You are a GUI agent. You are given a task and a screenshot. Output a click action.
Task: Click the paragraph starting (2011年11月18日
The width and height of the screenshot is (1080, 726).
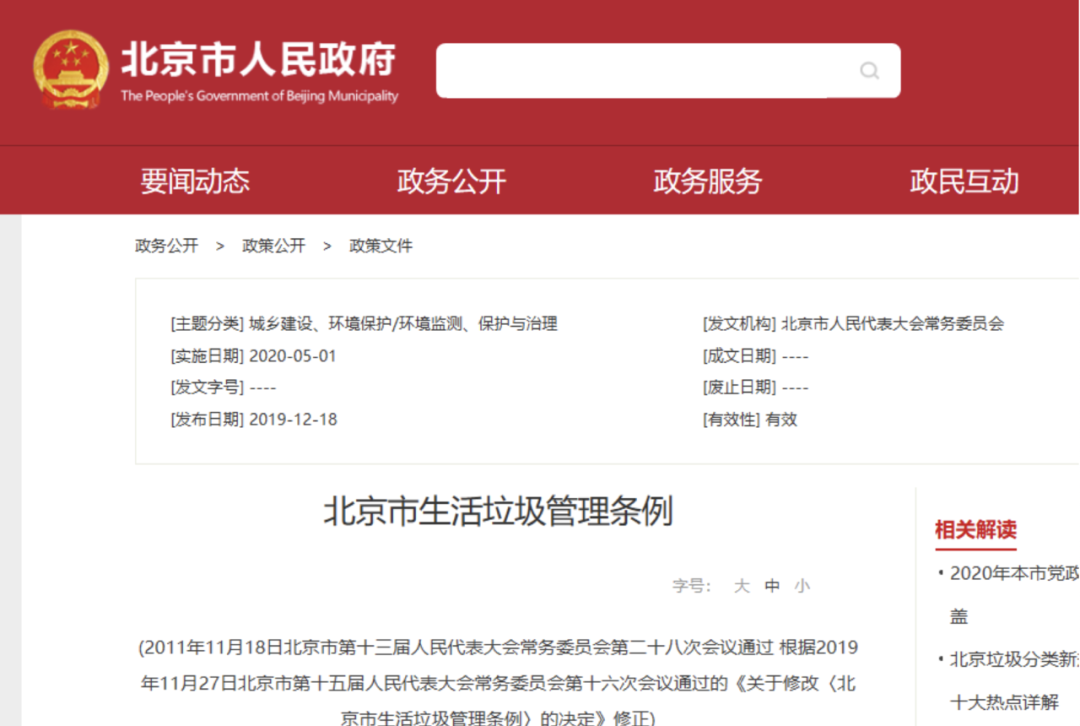(498, 683)
